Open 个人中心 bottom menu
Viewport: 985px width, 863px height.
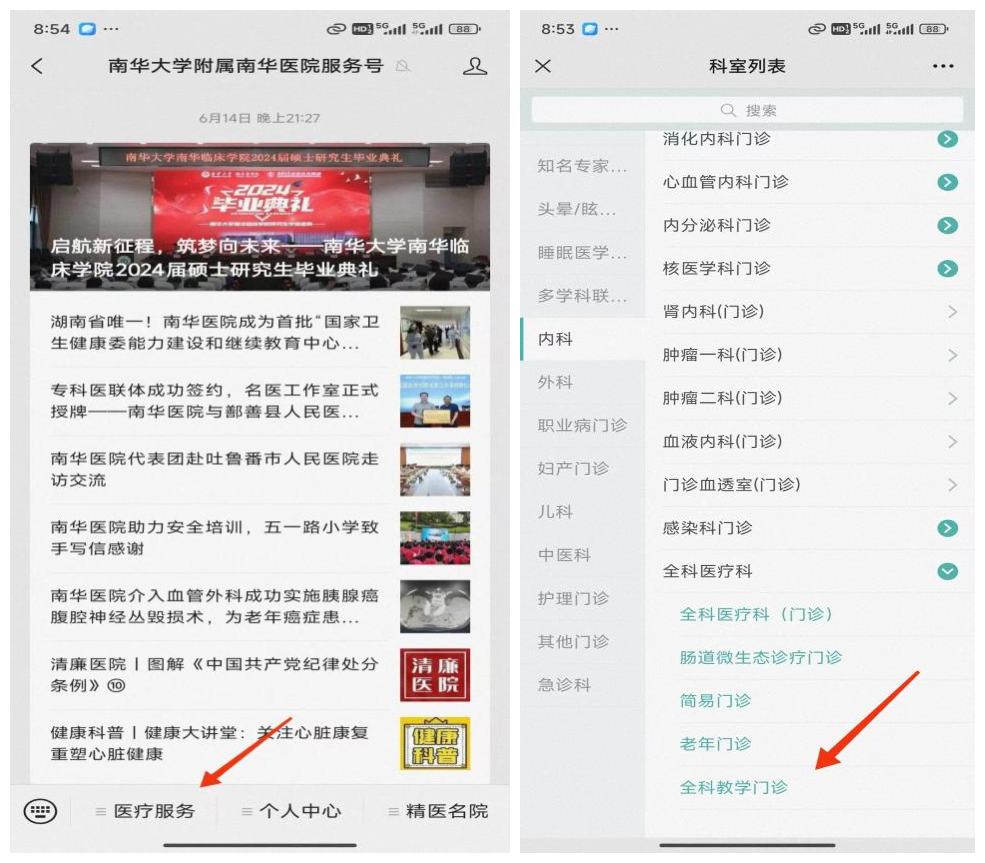[x=291, y=811]
